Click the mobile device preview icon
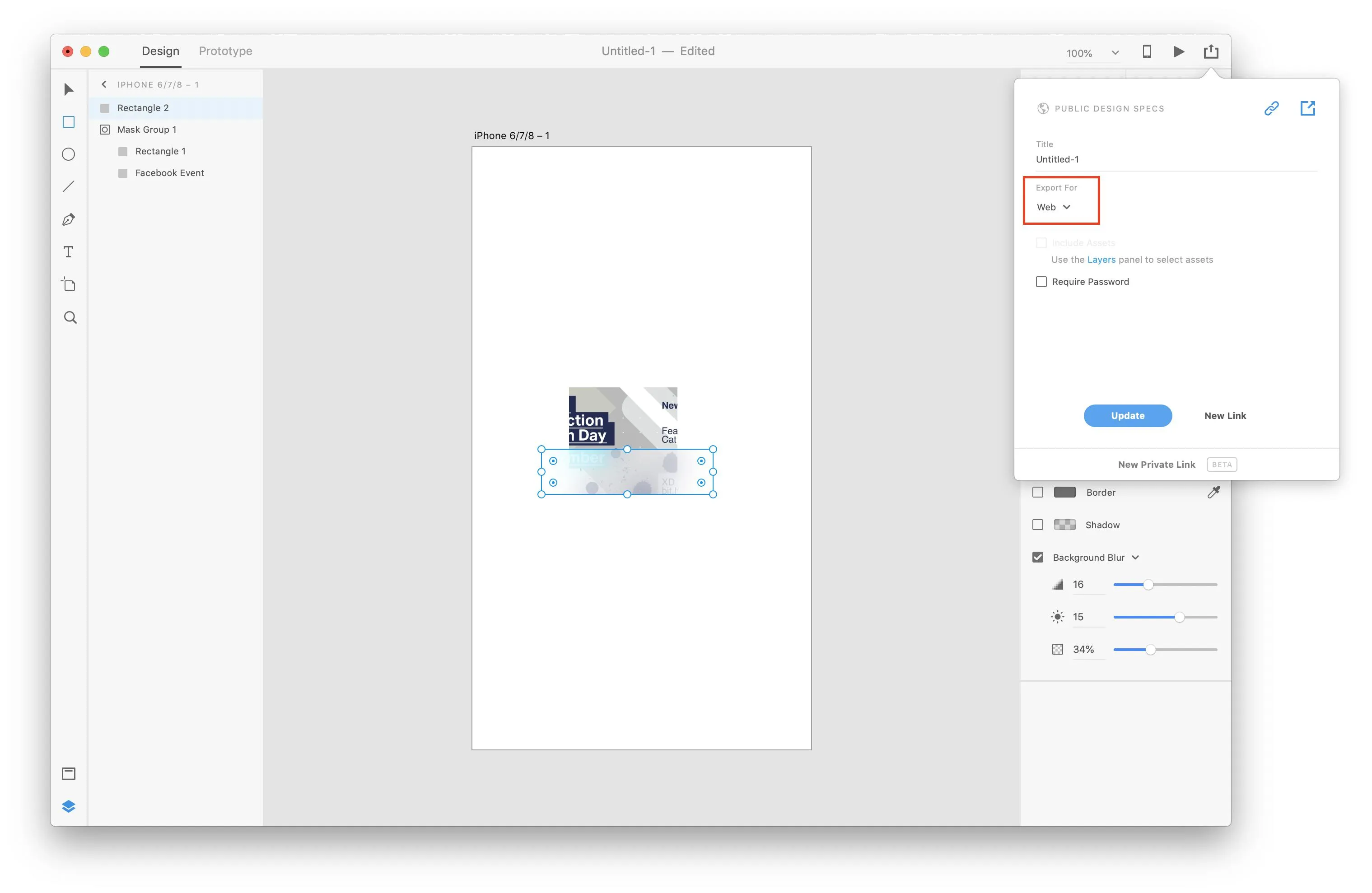This screenshot has width=1372, height=893. pos(1147,52)
